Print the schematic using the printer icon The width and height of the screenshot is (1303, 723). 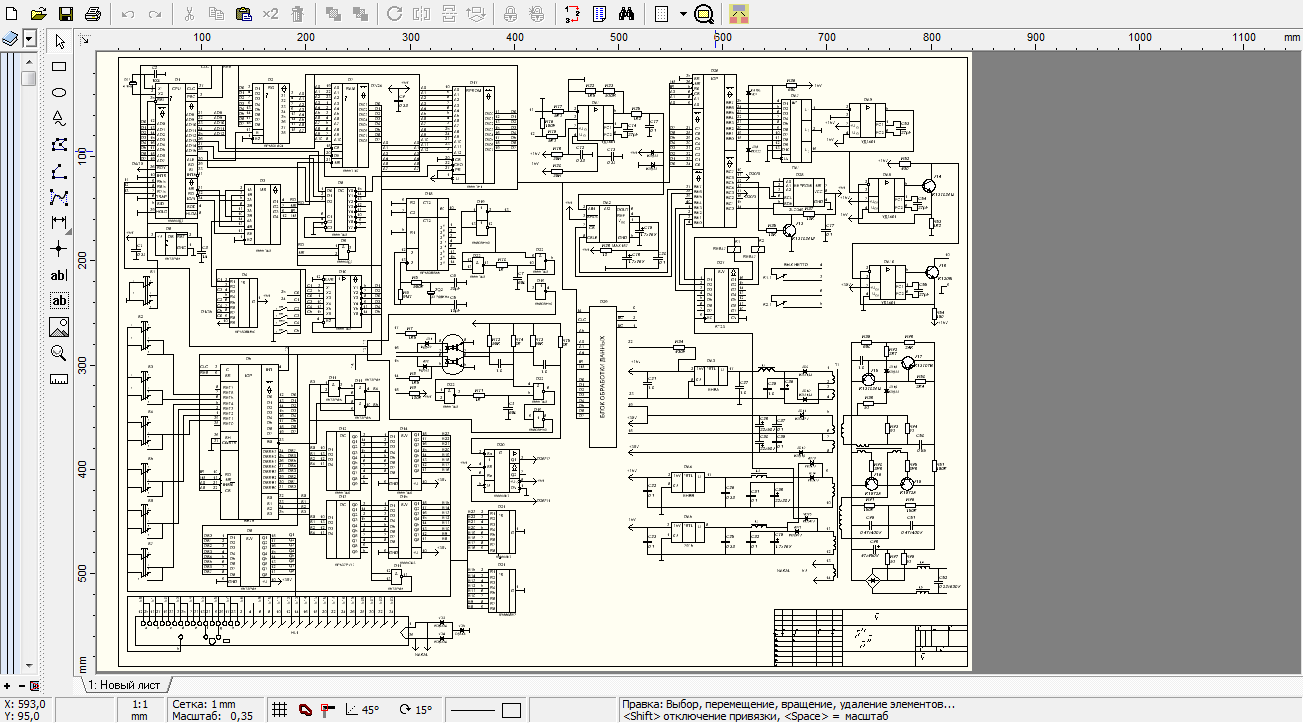93,14
